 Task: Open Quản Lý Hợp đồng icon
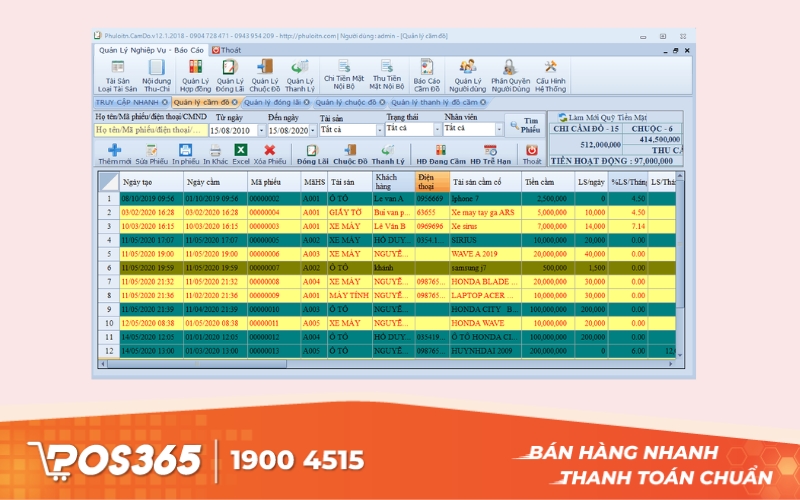point(195,76)
